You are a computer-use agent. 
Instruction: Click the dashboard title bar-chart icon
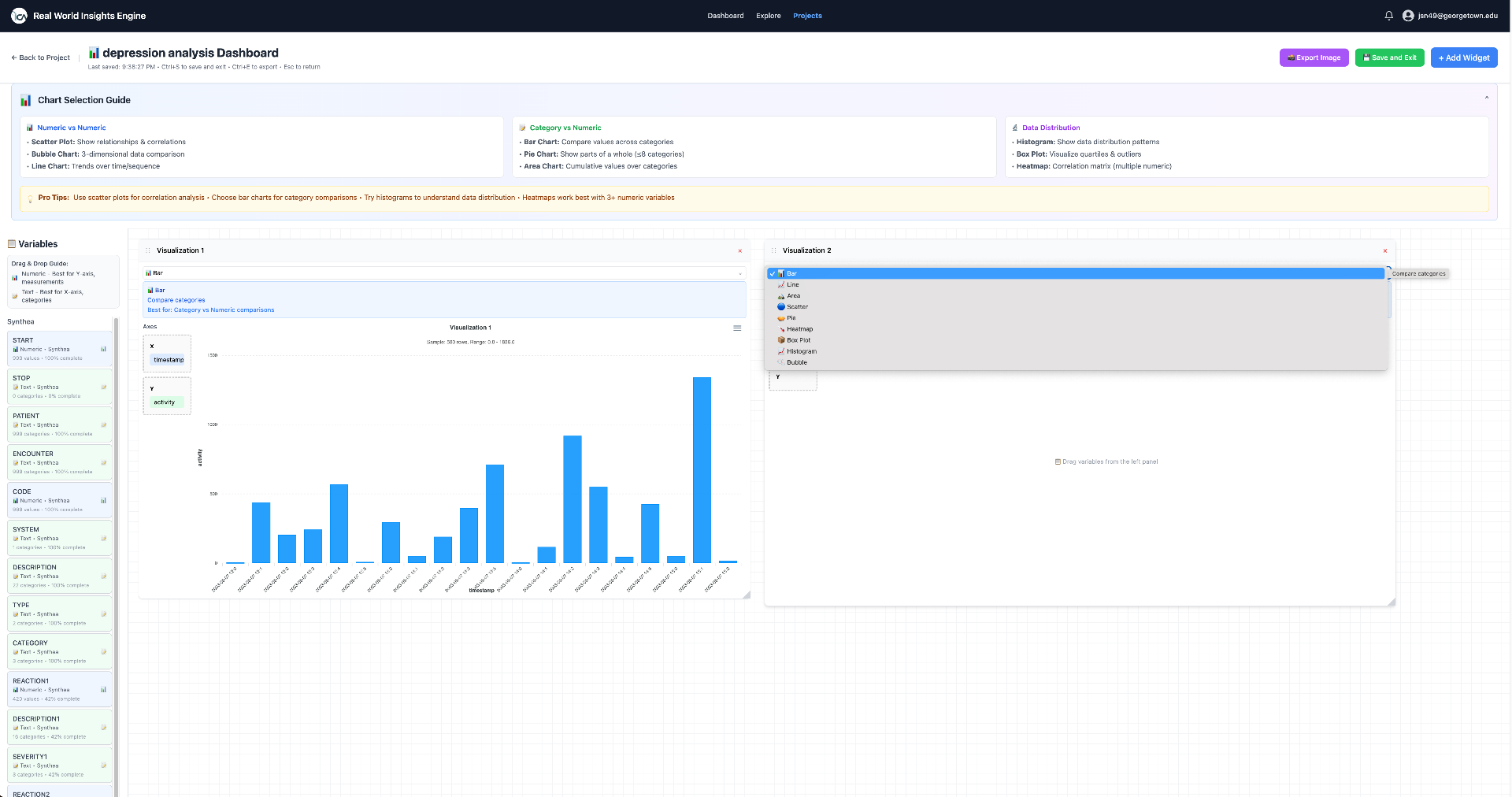94,53
